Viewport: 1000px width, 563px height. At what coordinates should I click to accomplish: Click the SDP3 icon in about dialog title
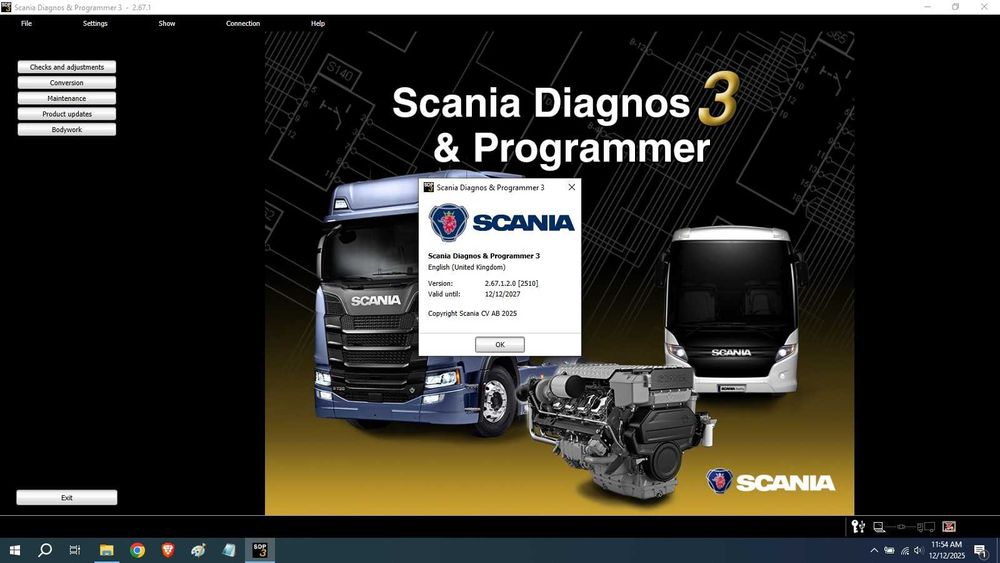[x=429, y=187]
